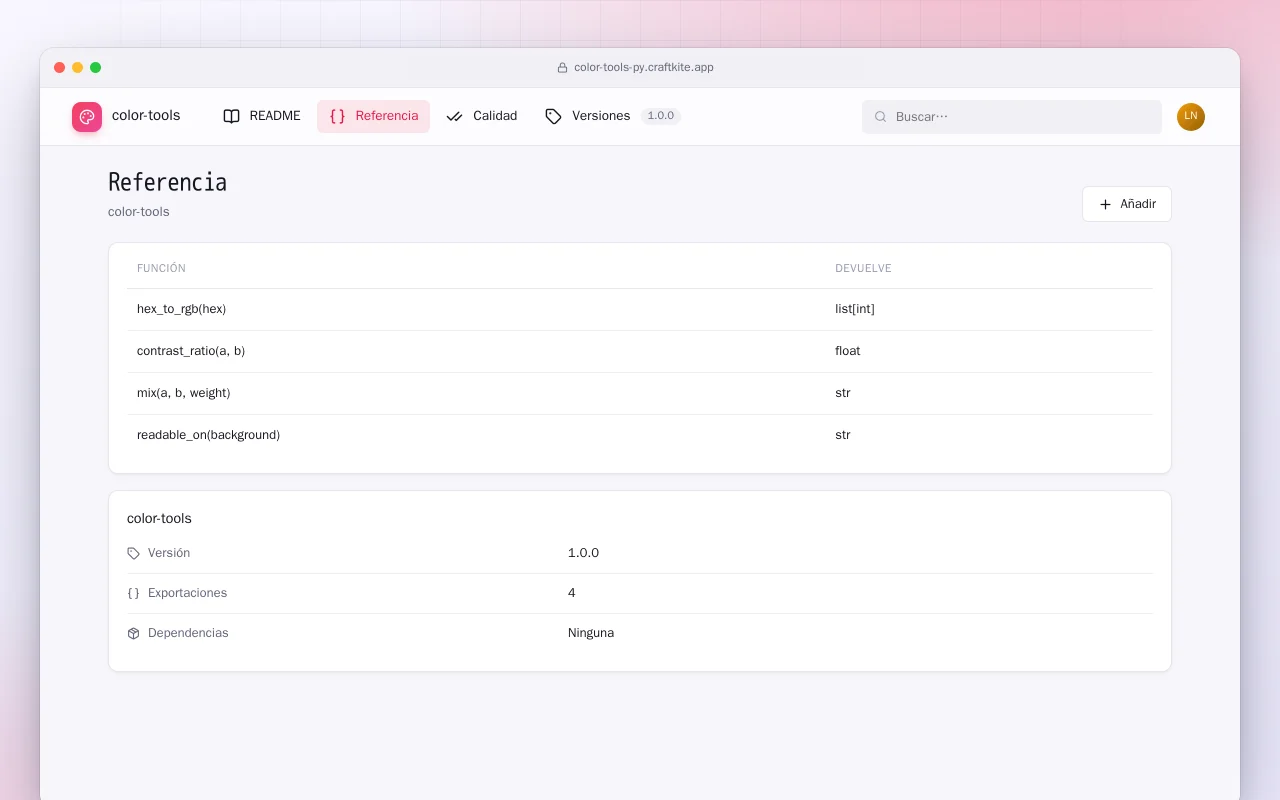The image size is (1280, 800).
Task: Click the Calidad double-check icon
Action: coord(455,116)
